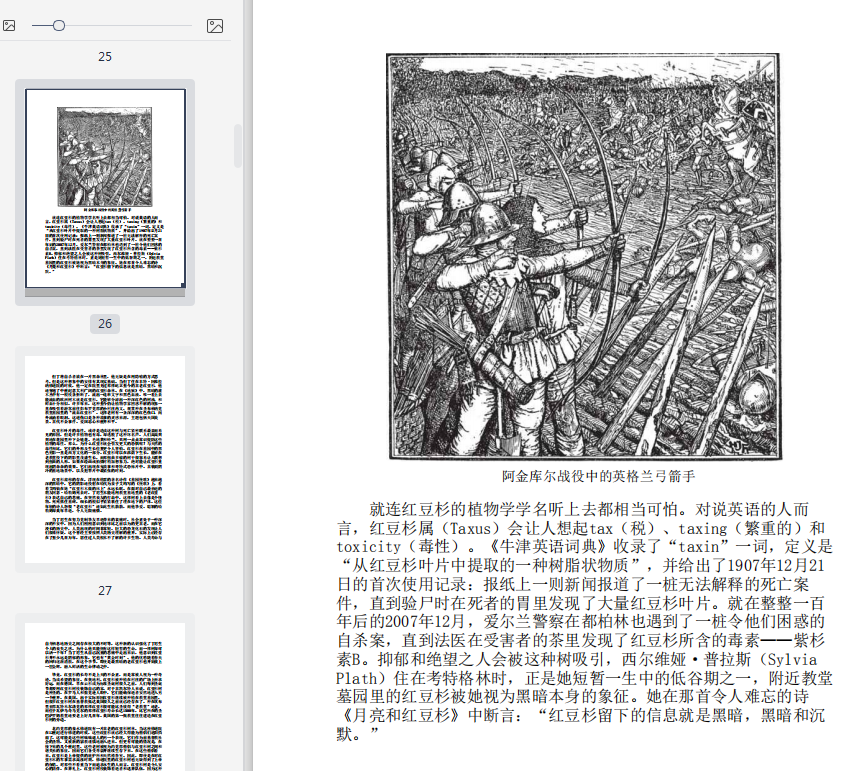
Task: Click the word Taxus in the paragraph
Action: point(471,529)
